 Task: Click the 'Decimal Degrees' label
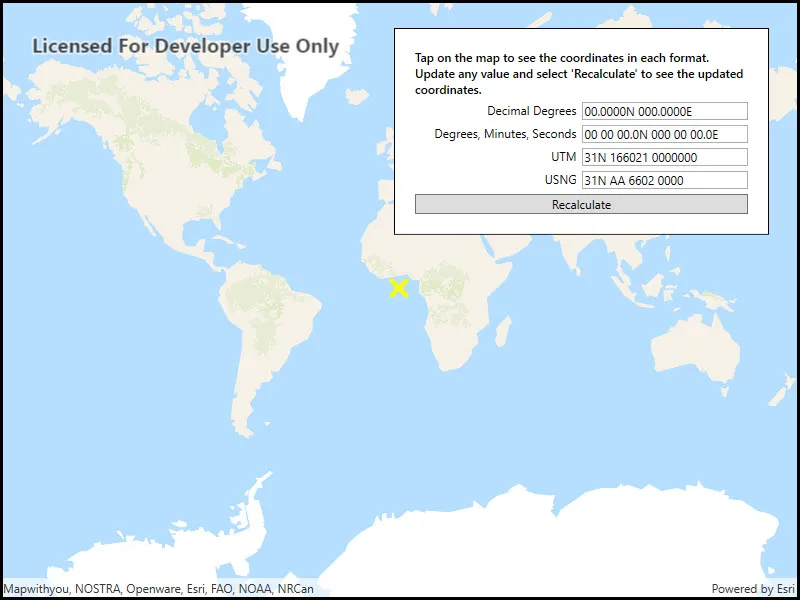(x=532, y=111)
